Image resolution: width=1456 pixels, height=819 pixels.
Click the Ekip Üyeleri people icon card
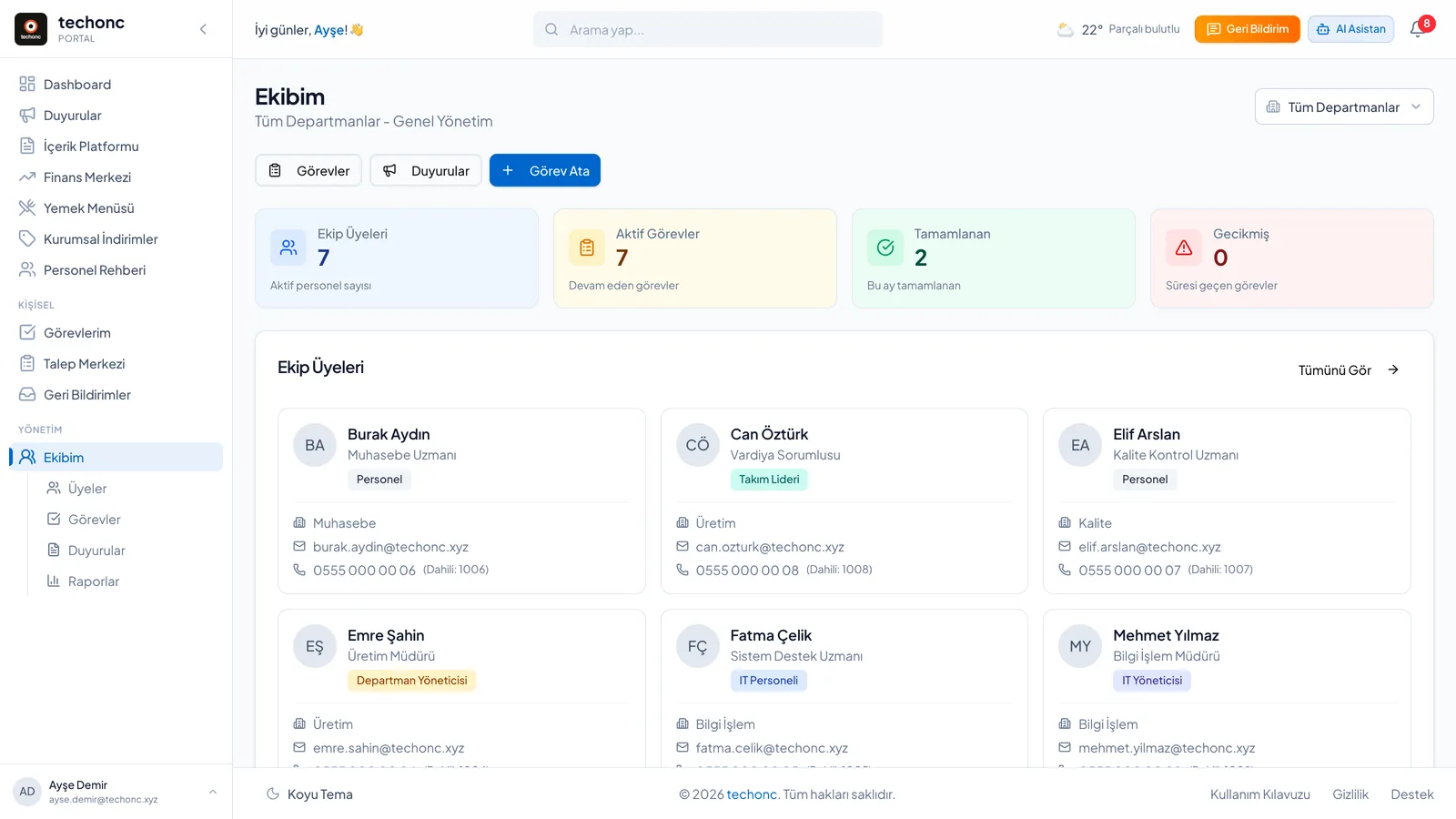point(288,248)
